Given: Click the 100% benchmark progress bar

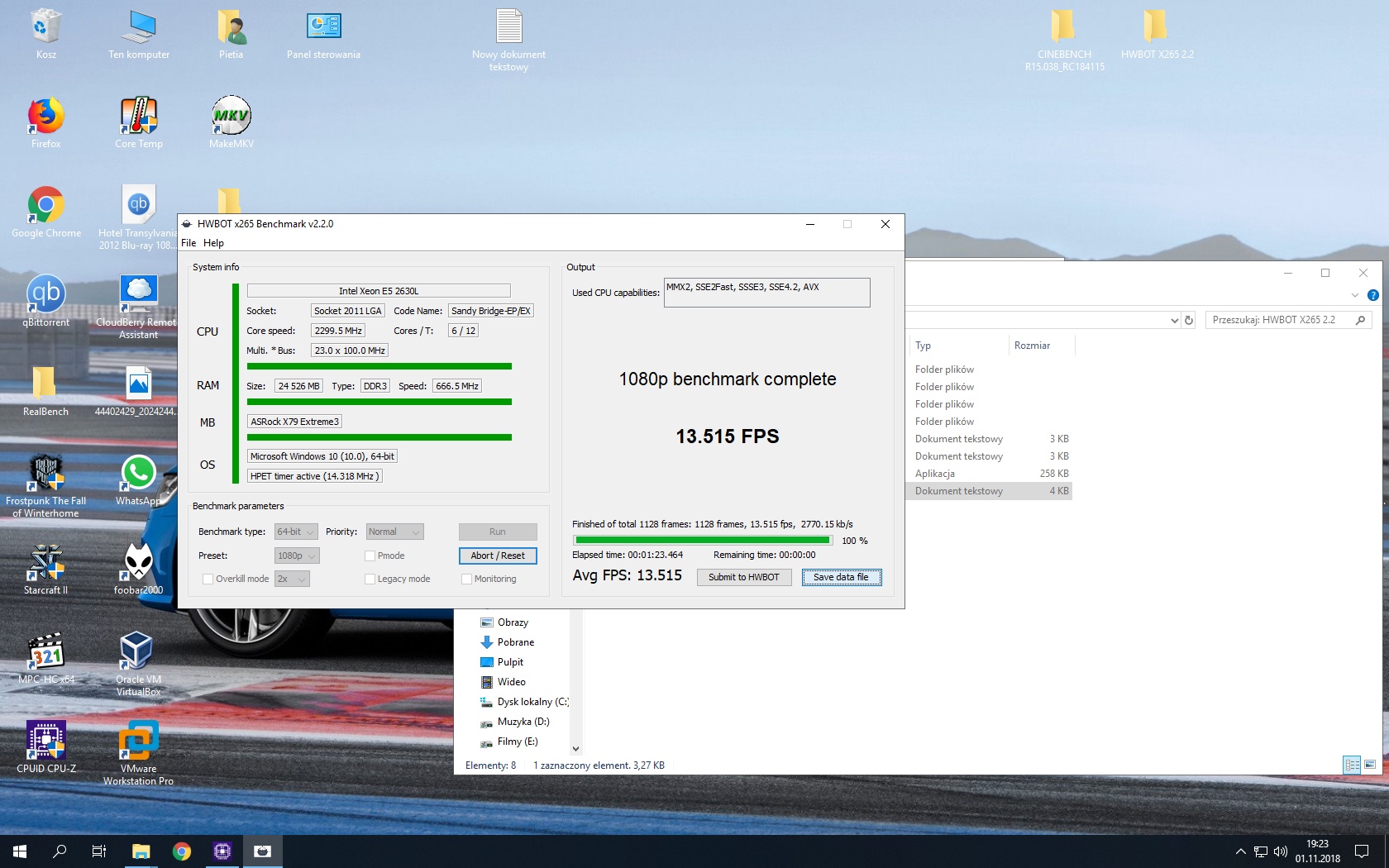Looking at the screenshot, I should point(703,541).
